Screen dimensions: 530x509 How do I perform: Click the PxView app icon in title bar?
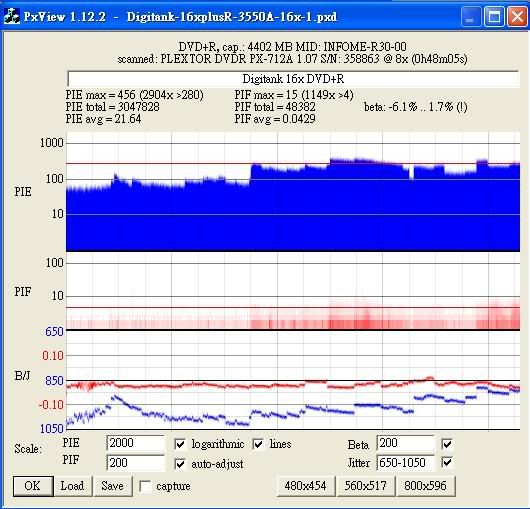(x=12, y=16)
